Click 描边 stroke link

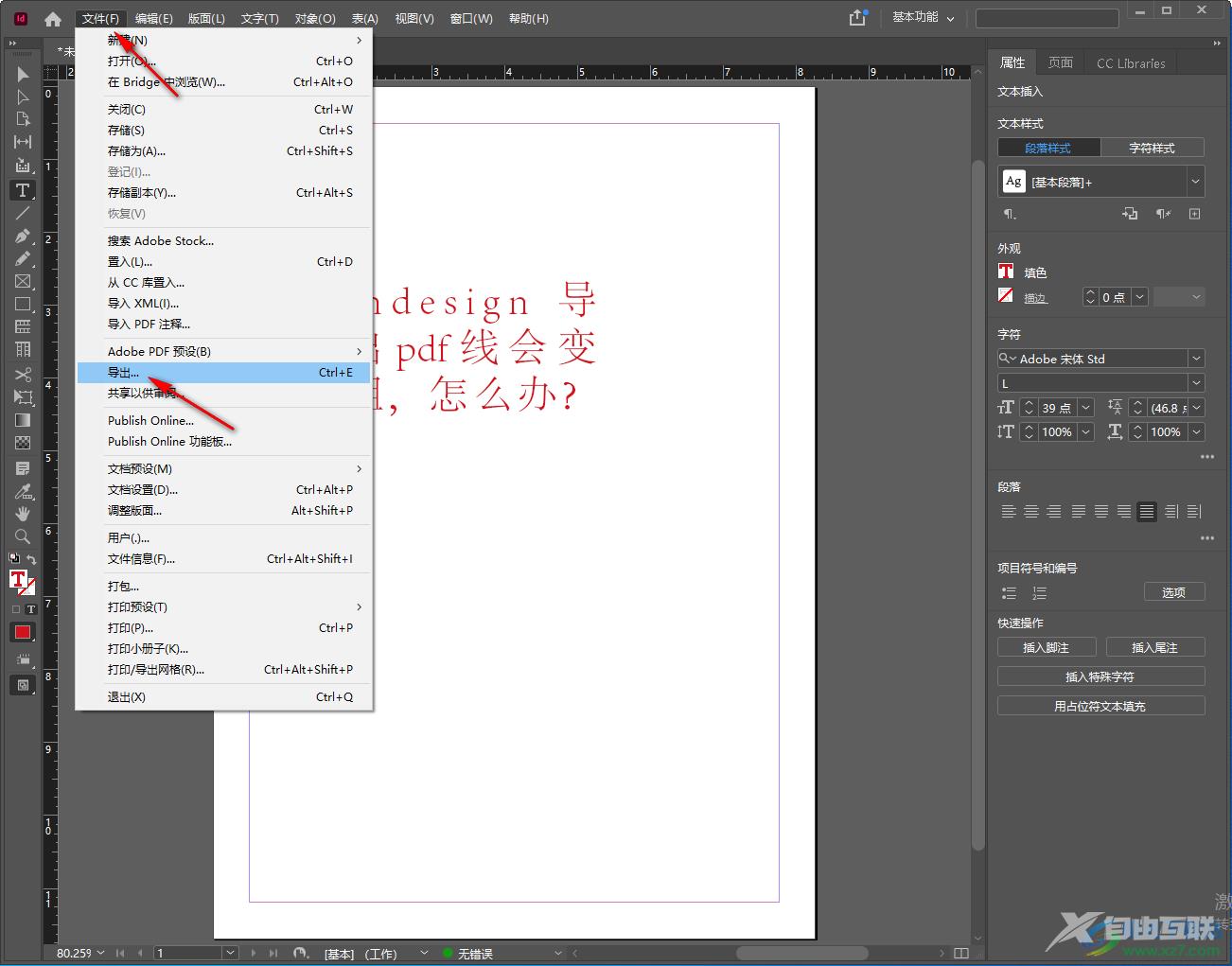(1035, 298)
